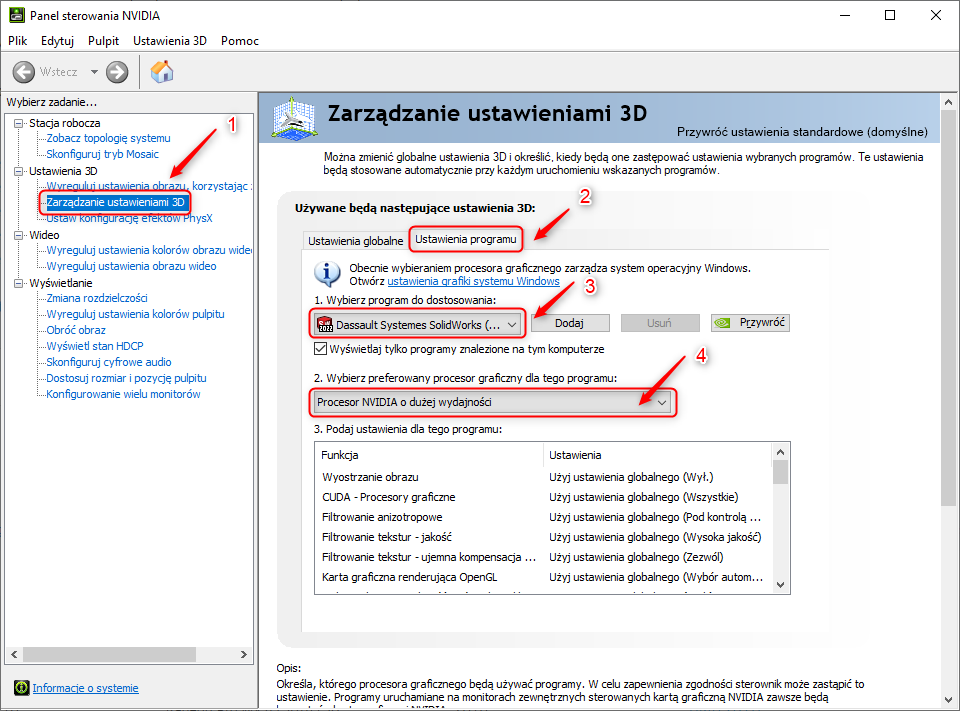Select the 'Karta graficzna renderująca OpenGL' row
Screen dimensions: 960x711
click(x=409, y=577)
